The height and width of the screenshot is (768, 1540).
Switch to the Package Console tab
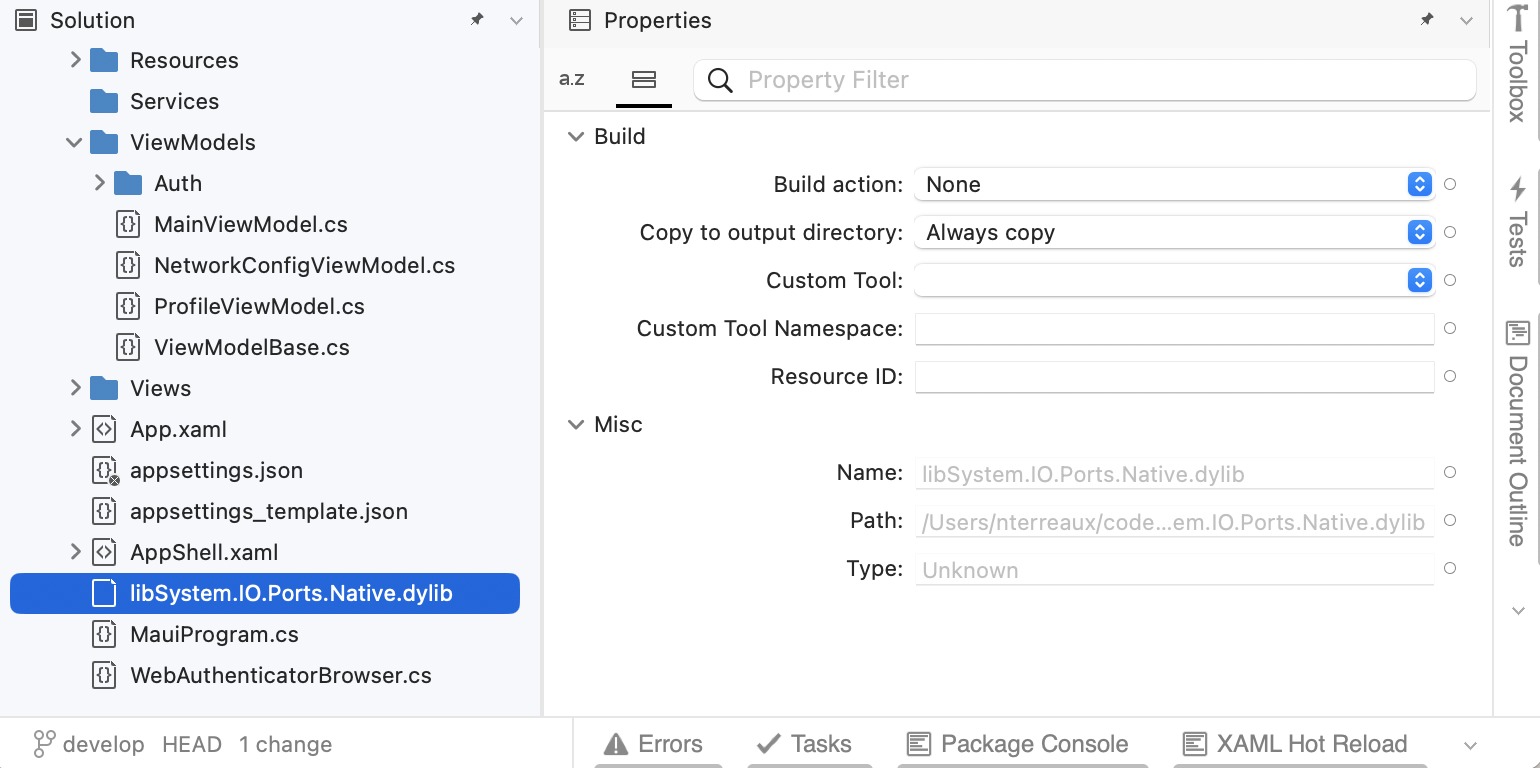(1019, 744)
